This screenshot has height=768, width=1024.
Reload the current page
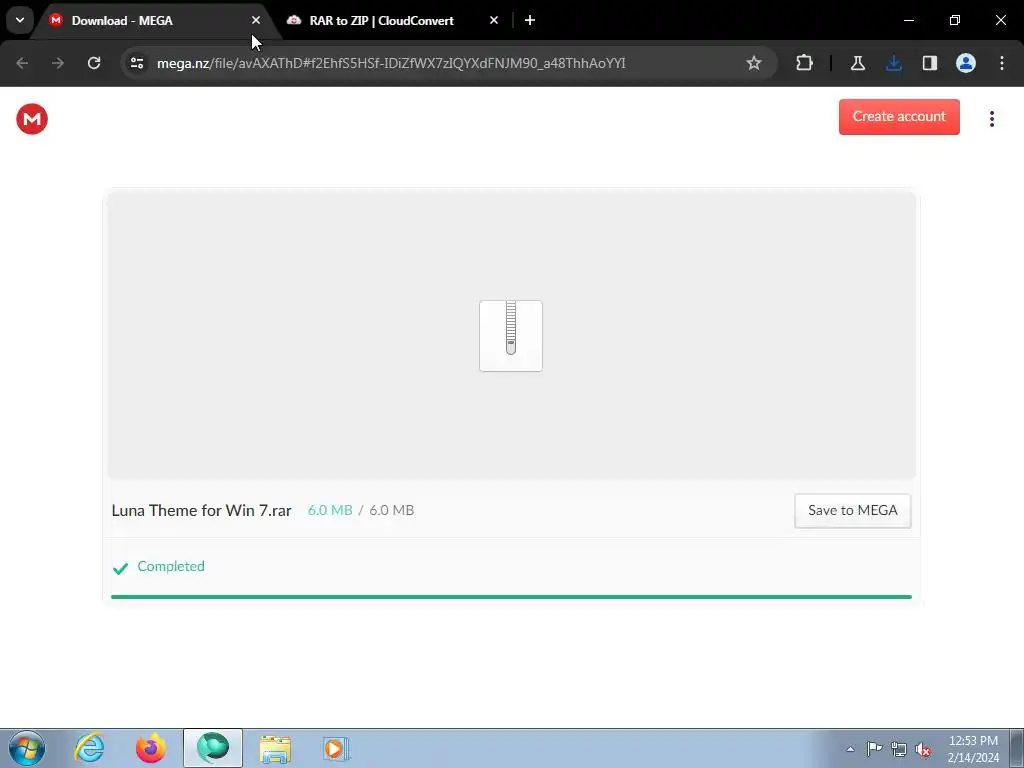click(94, 63)
